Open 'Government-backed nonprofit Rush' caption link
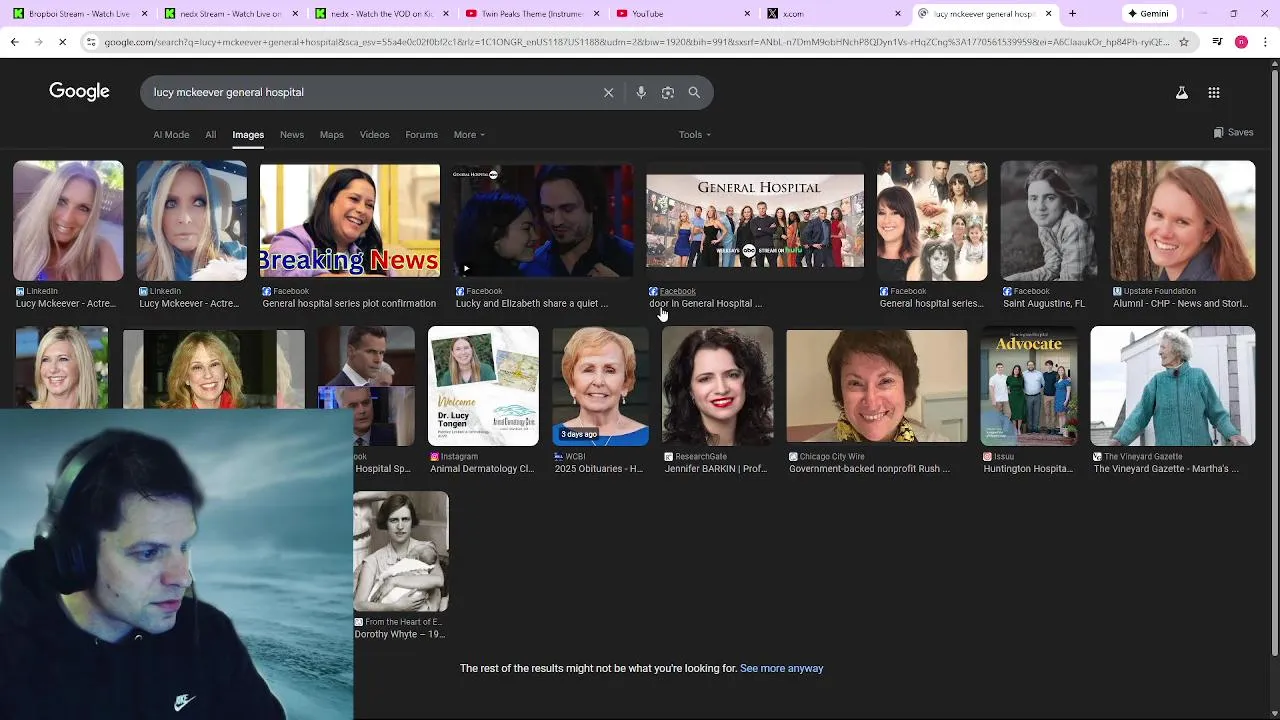The width and height of the screenshot is (1280, 720). [870, 469]
